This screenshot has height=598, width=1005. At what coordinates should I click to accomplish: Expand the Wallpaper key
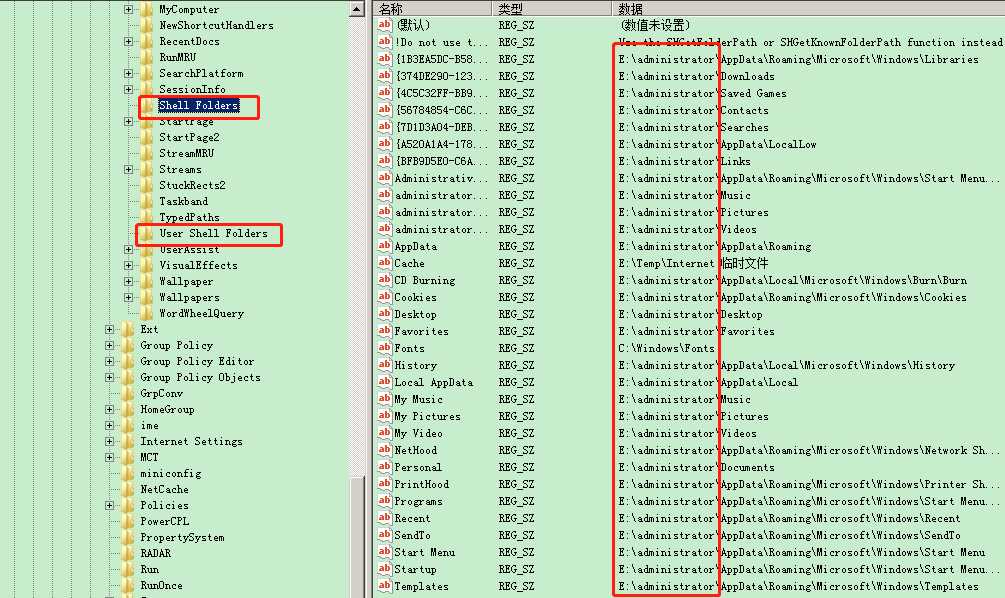128,281
